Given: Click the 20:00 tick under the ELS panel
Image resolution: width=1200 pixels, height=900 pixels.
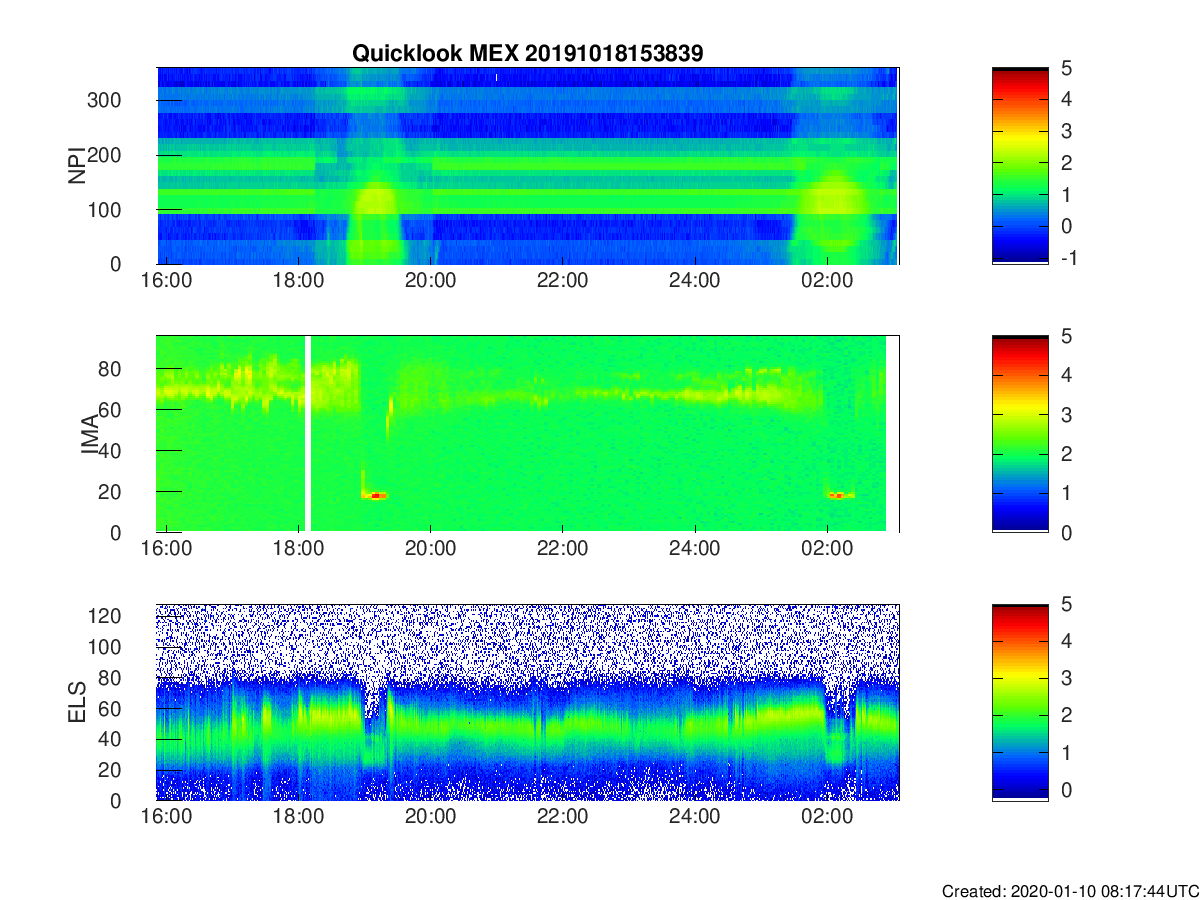Looking at the screenshot, I should click(431, 816).
